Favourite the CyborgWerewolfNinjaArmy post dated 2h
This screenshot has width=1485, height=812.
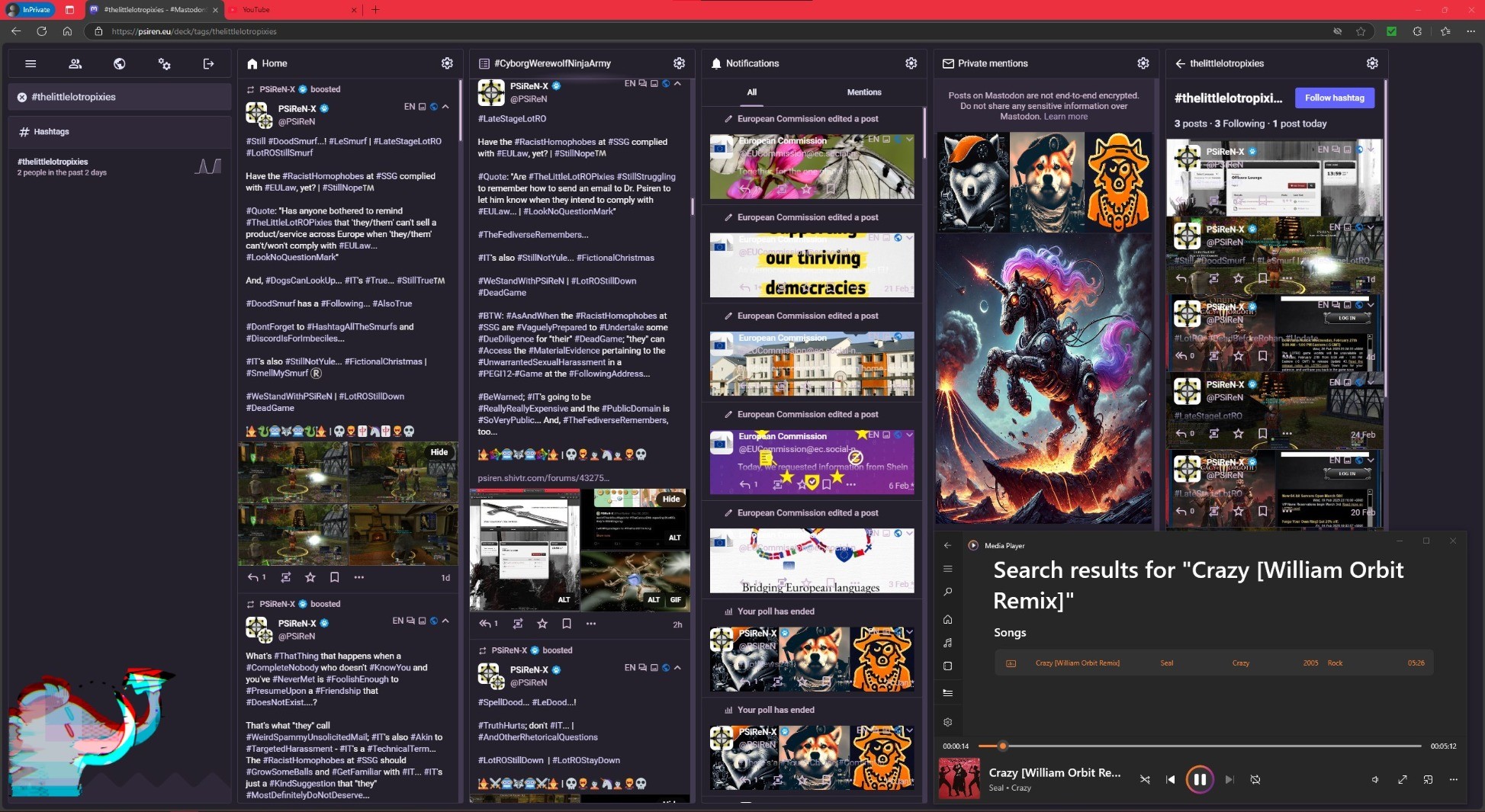point(542,624)
